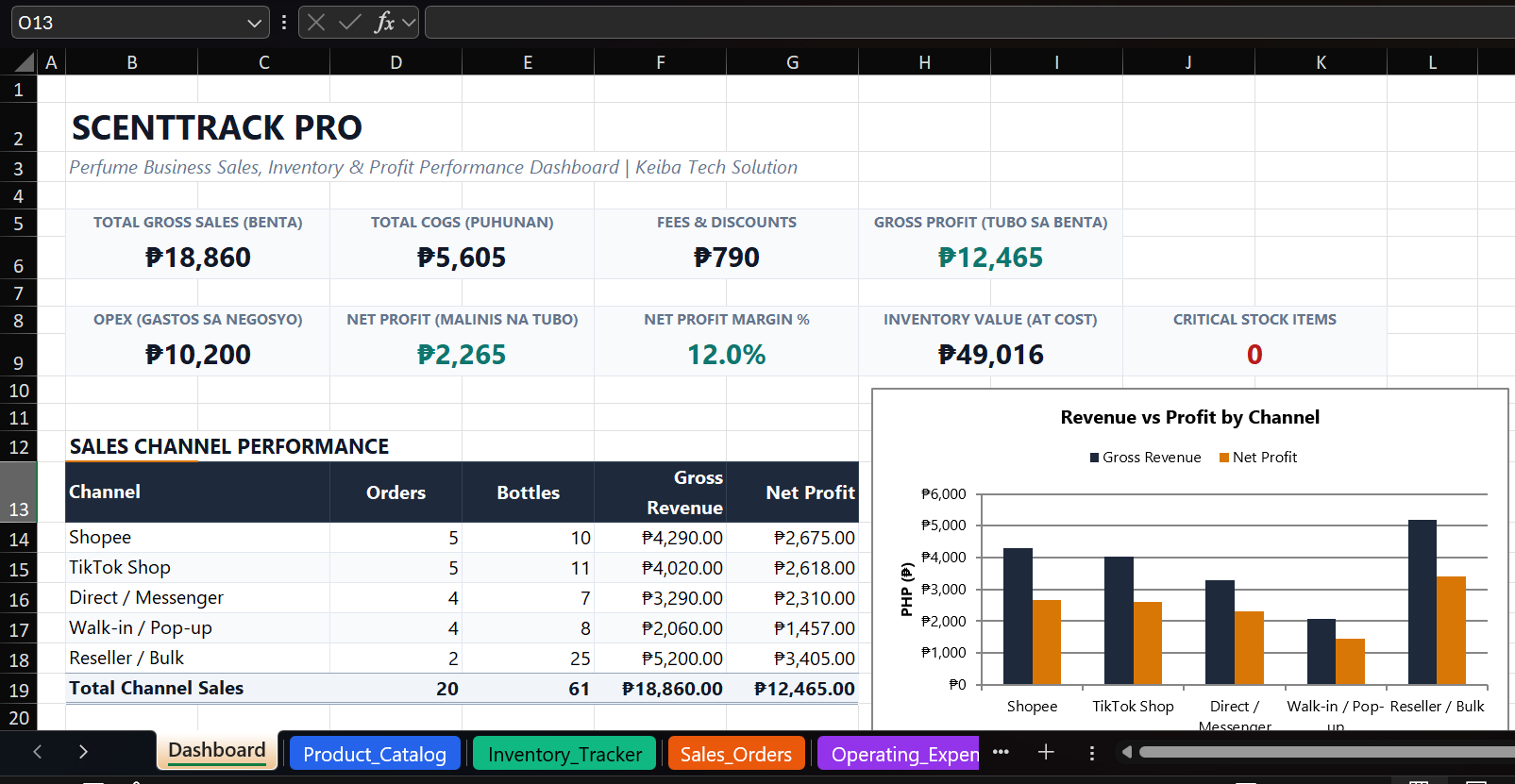Switch to the Inventory_Tracker sheet tab
The height and width of the screenshot is (784, 1515).
[564, 754]
